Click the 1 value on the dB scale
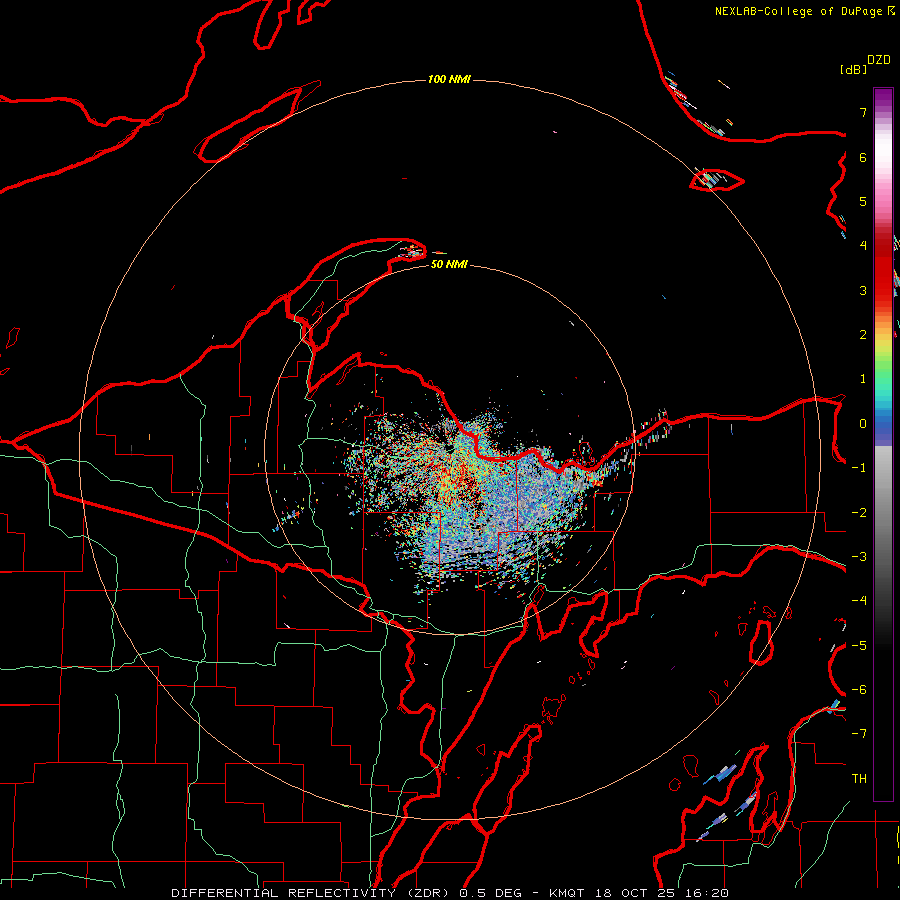The image size is (900, 900). (x=863, y=379)
